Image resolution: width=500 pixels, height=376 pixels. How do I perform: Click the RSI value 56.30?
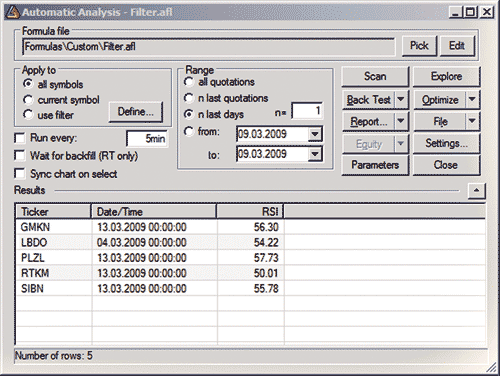tap(266, 227)
